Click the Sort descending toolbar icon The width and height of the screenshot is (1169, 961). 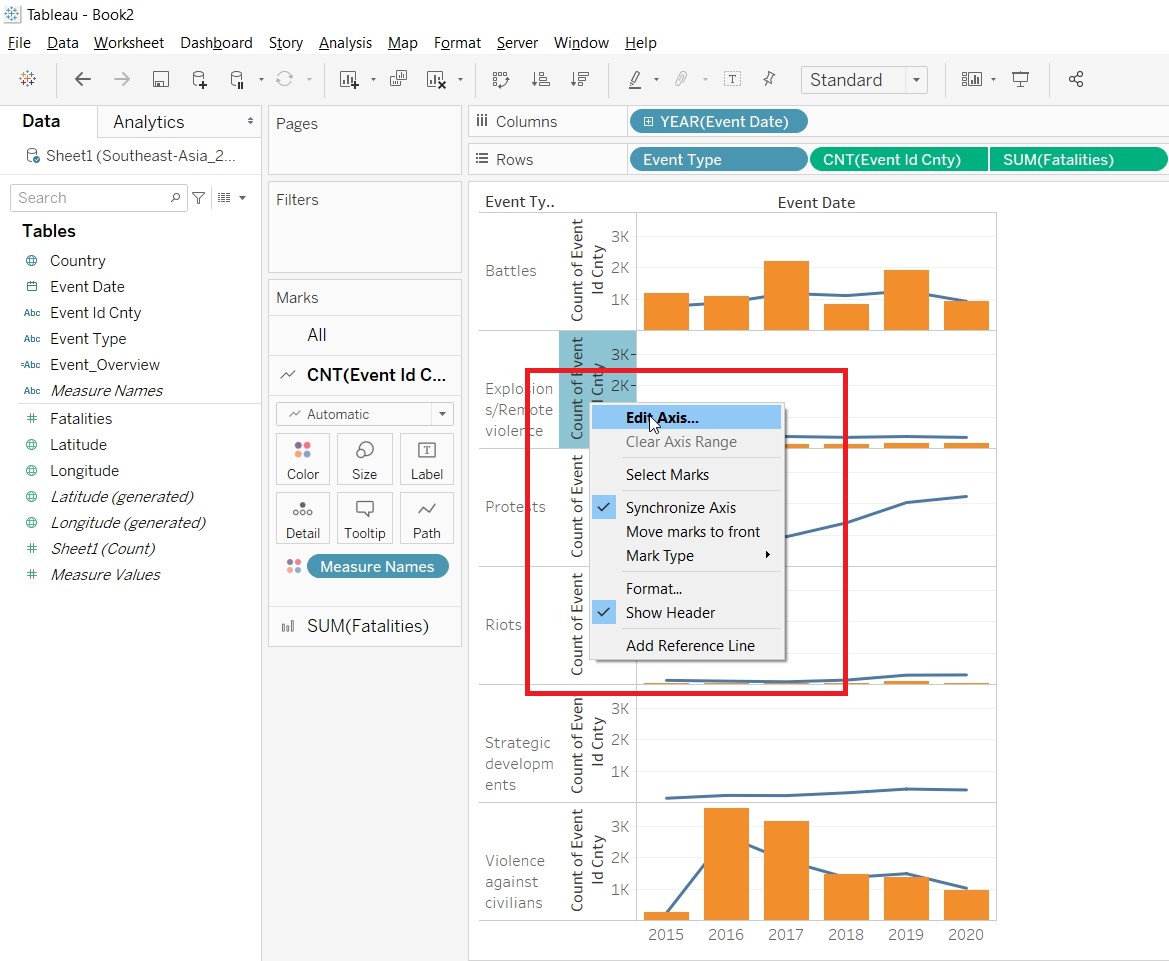[x=579, y=80]
